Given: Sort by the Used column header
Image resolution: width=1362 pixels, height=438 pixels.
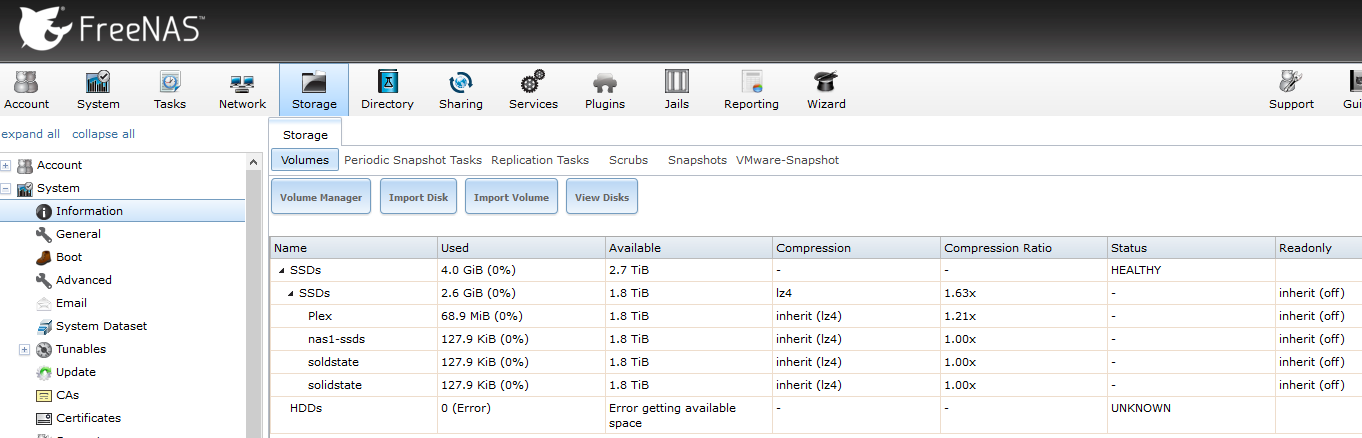Looking at the screenshot, I should point(521,248).
